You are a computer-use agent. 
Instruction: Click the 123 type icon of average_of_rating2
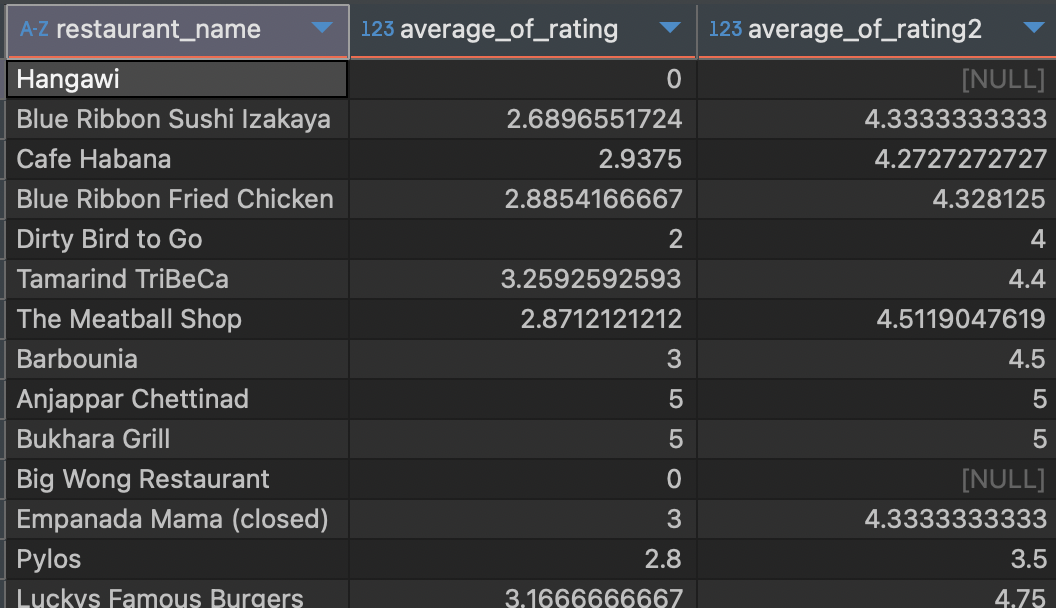pos(725,29)
